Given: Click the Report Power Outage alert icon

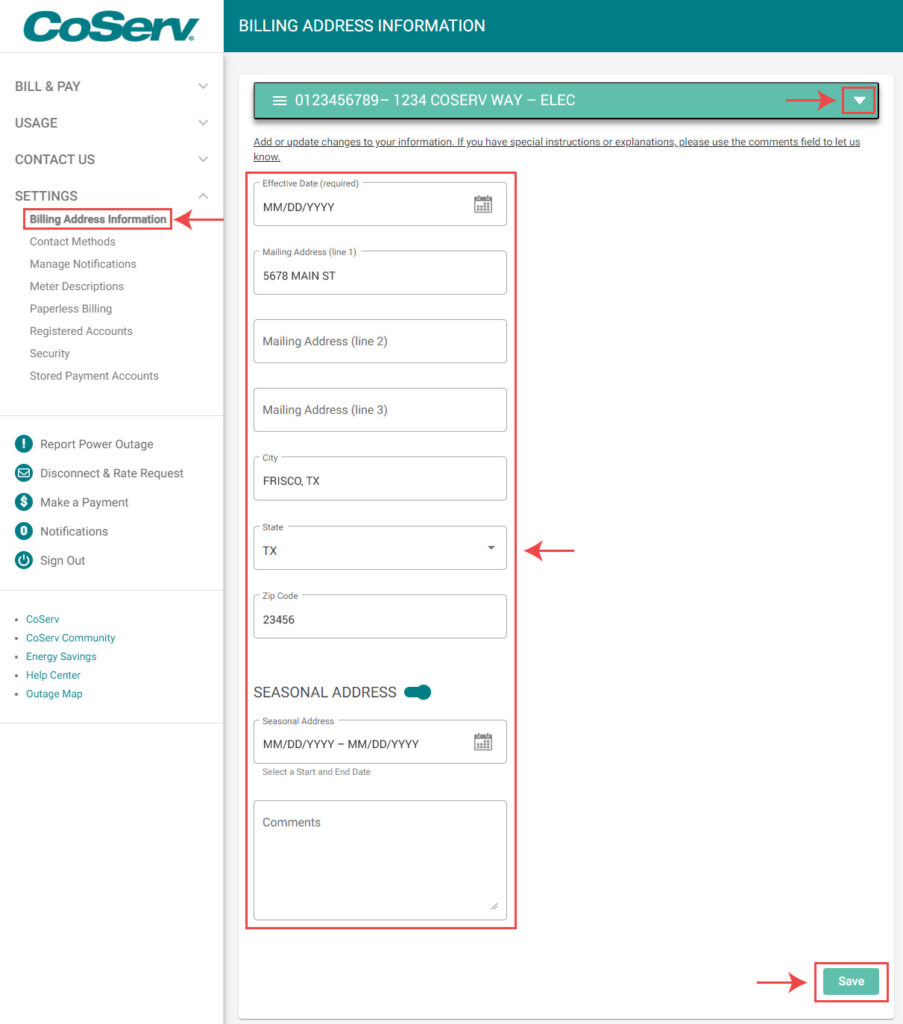Looking at the screenshot, I should [x=24, y=444].
